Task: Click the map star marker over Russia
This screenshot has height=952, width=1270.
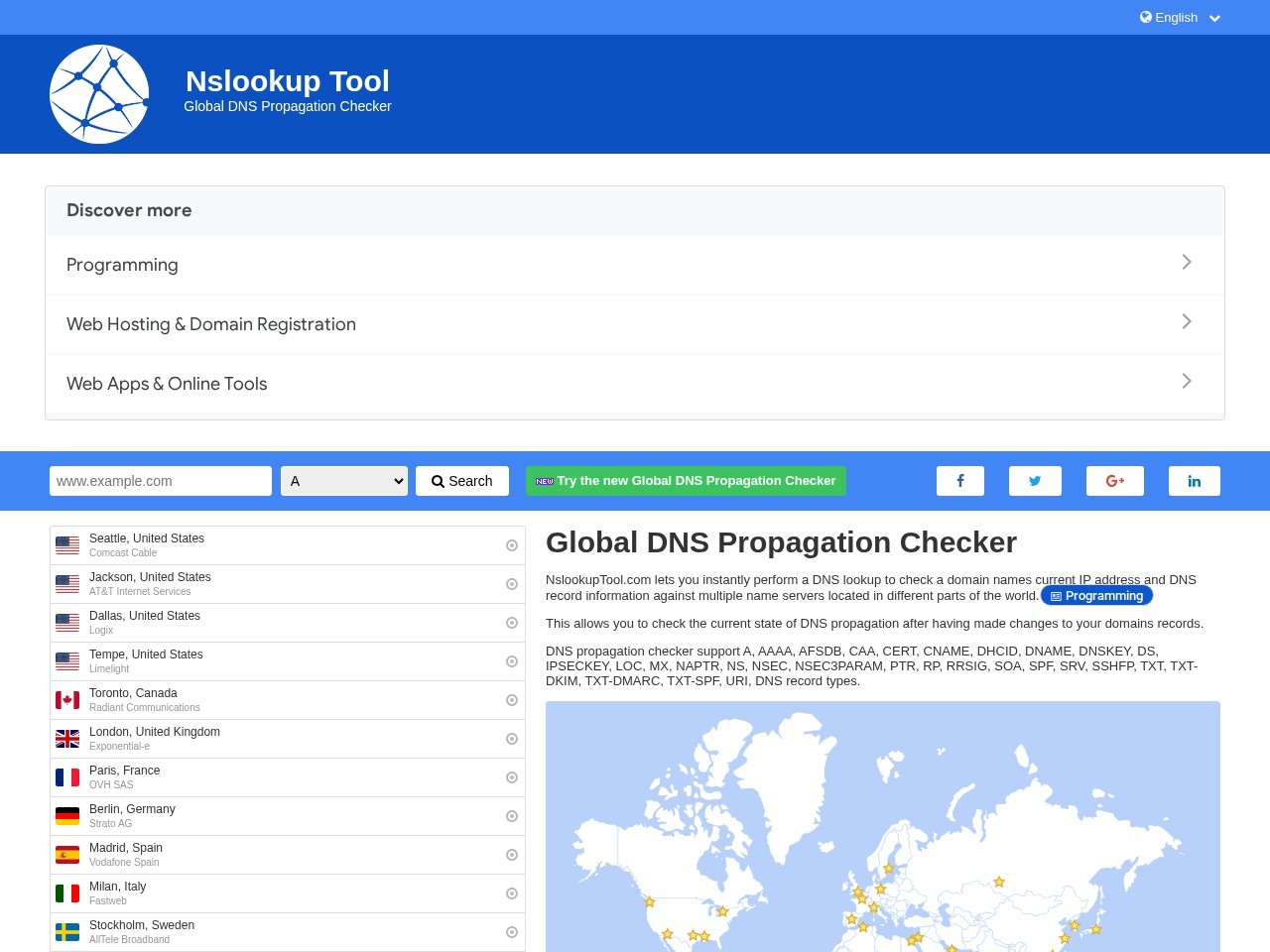Action: (999, 882)
